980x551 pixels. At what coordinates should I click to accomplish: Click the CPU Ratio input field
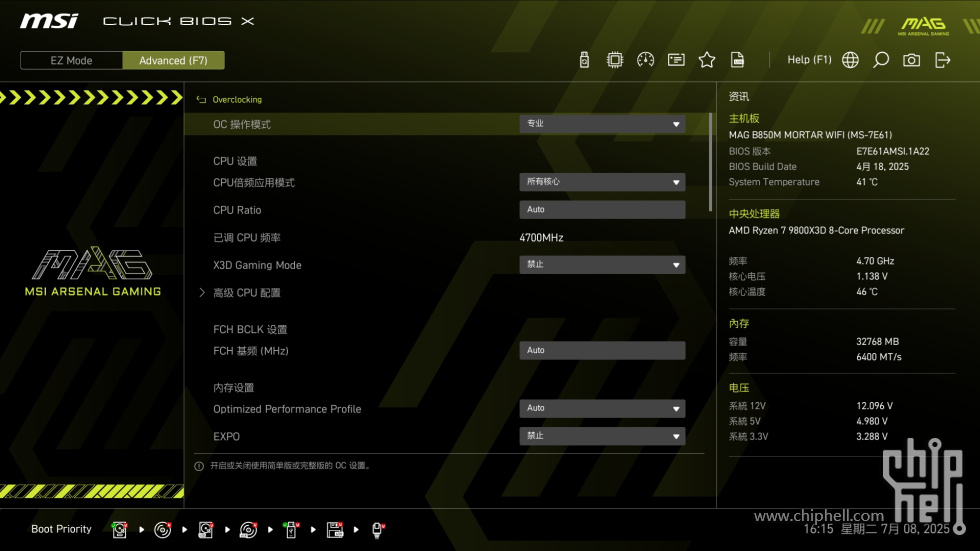click(x=602, y=210)
